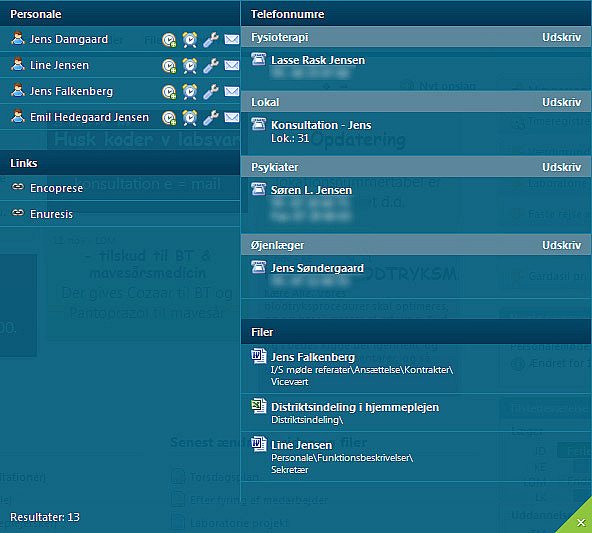The width and height of the screenshot is (592, 533).
Task: Select staff member Jens Damgaard
Action: click(69, 39)
